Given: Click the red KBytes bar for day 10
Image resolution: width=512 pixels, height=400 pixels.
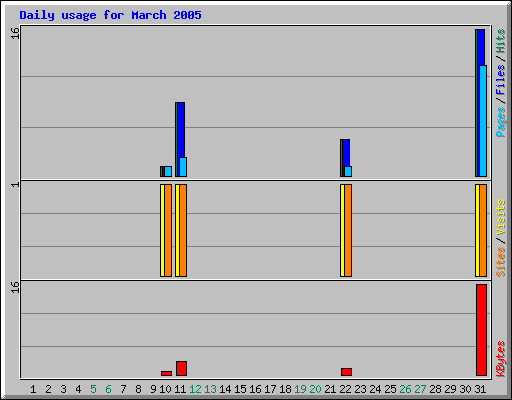Looking at the screenshot, I should pyautogui.click(x=166, y=373).
